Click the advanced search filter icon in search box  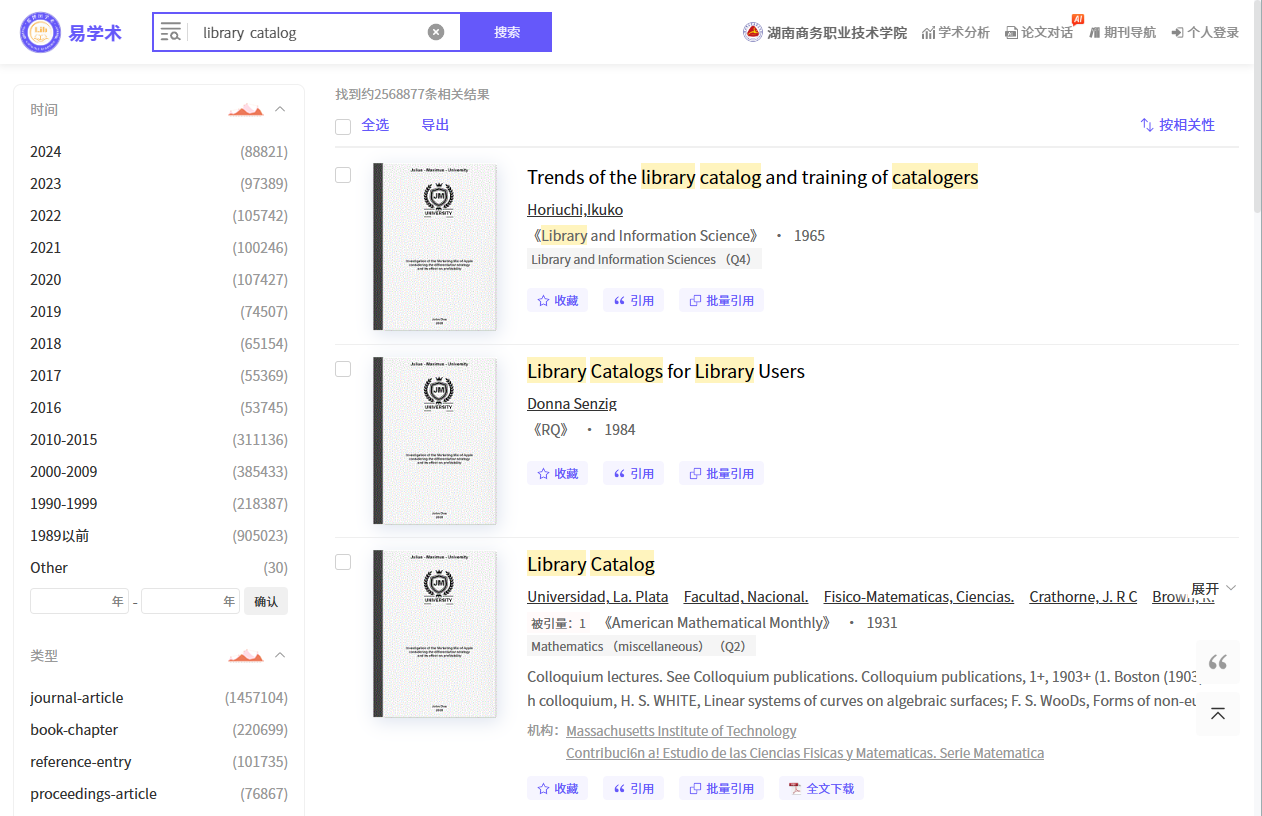click(171, 32)
